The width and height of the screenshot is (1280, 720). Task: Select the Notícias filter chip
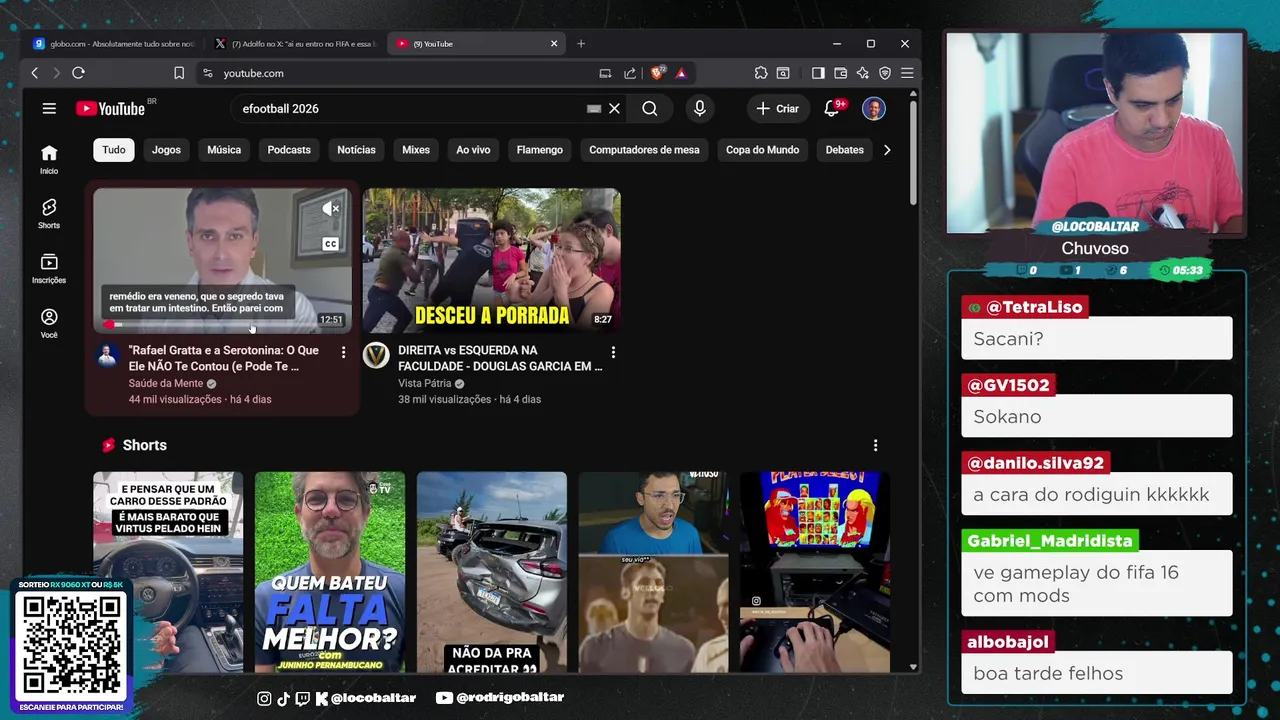[x=356, y=150]
